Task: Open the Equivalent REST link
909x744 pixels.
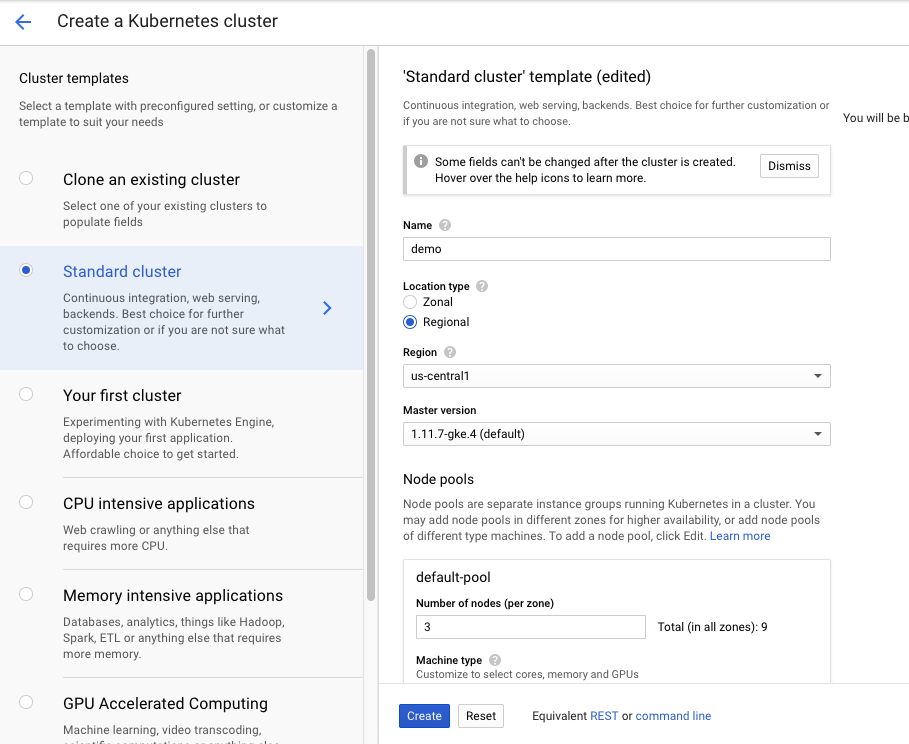Action: pos(604,716)
